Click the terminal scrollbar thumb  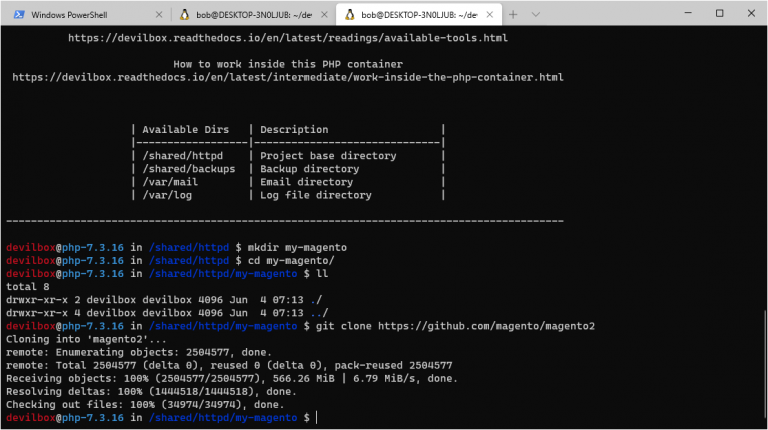tap(763, 360)
